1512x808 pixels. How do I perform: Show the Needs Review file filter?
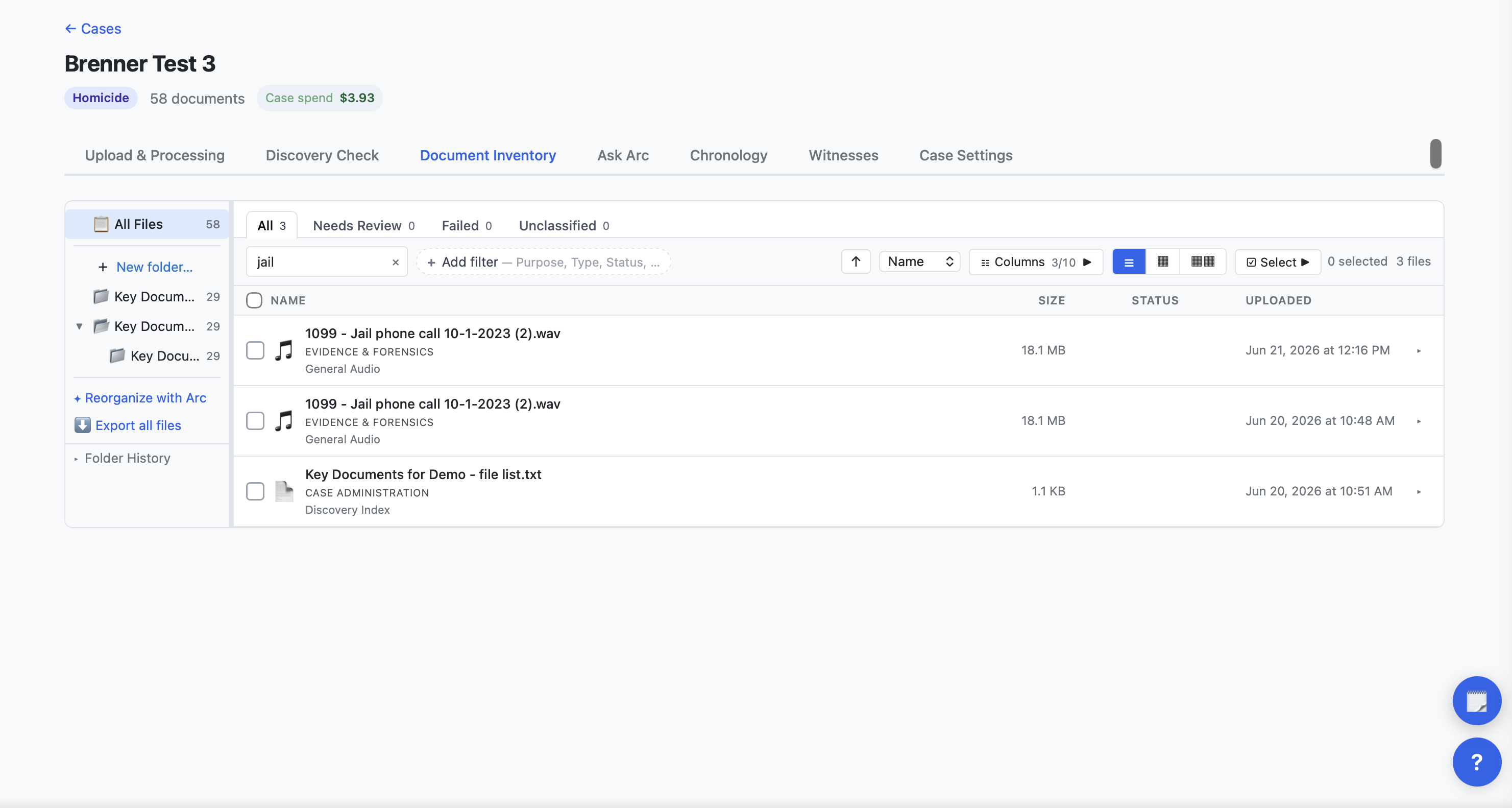point(363,225)
